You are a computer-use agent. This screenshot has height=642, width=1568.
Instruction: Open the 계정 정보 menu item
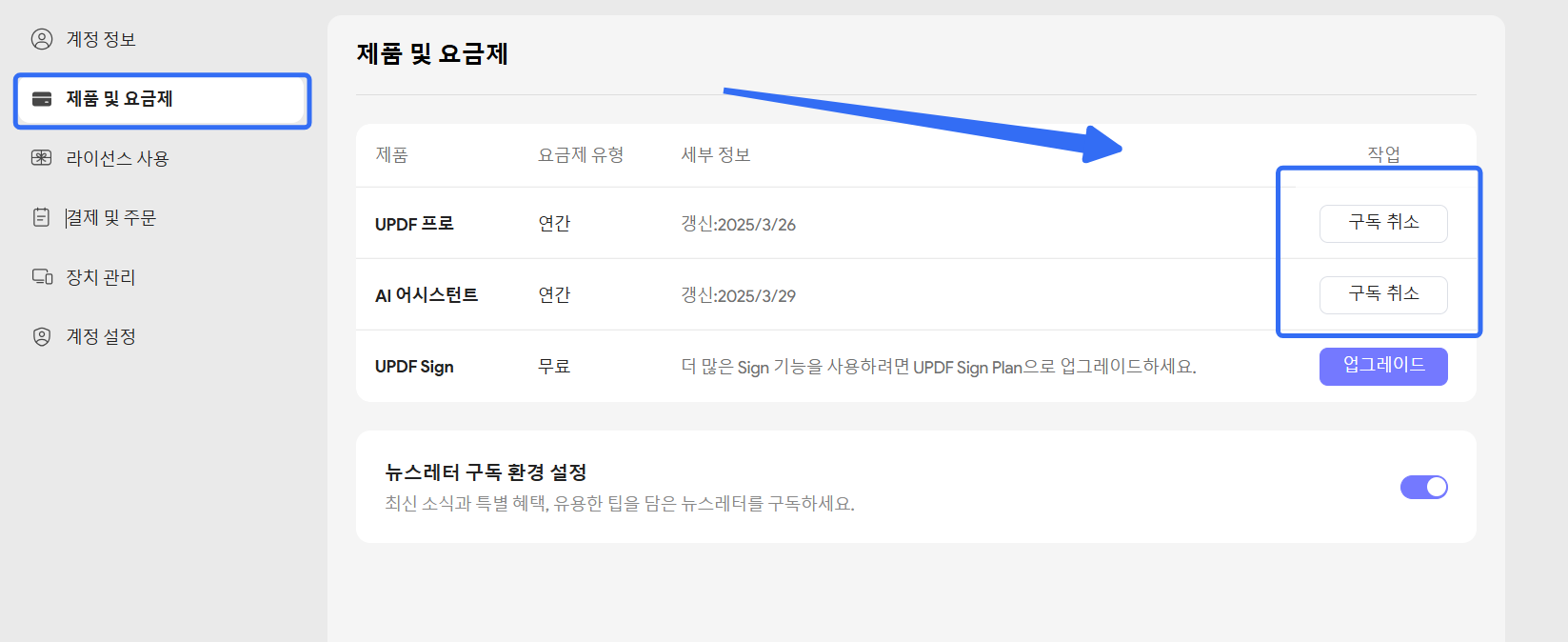click(101, 39)
